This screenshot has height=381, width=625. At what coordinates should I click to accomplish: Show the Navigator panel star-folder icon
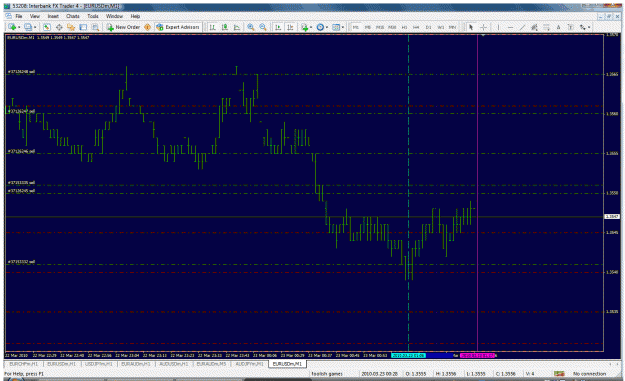71,27
